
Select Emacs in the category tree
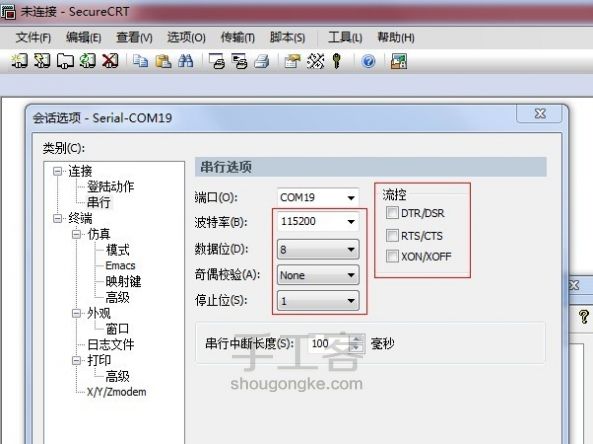120,265
